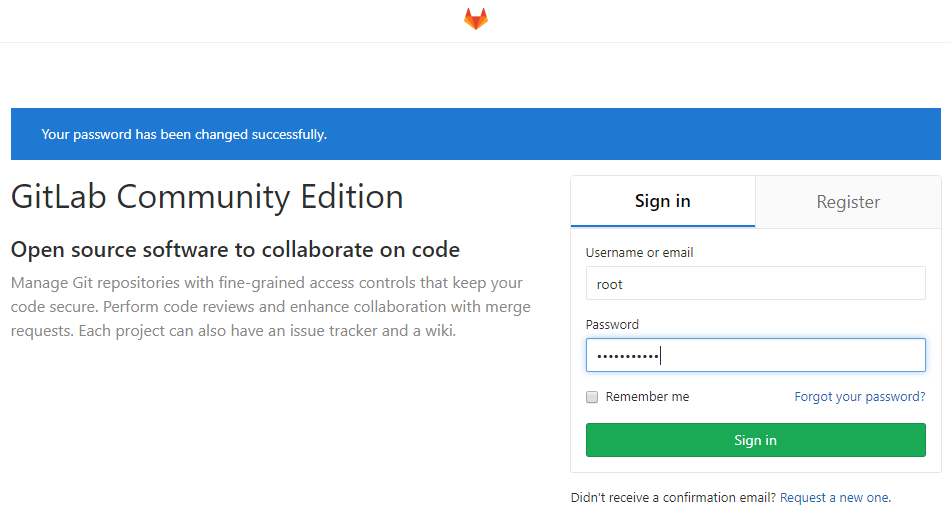This screenshot has height=517, width=951.
Task: Click the green Sign in button
Action: [x=756, y=440]
